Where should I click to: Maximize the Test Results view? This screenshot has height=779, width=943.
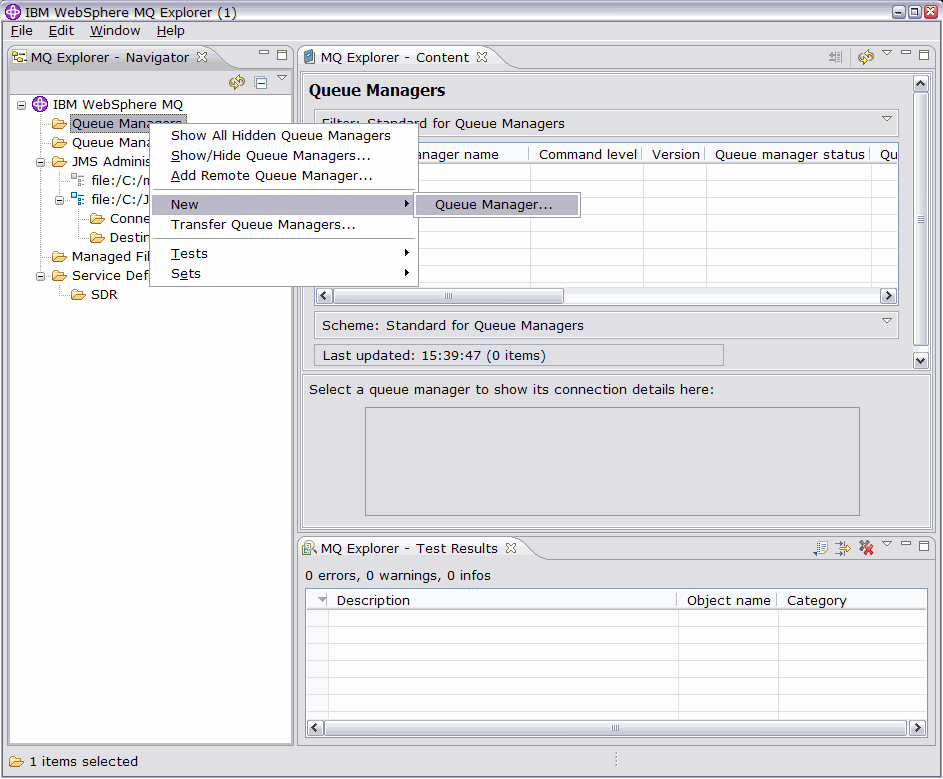[x=923, y=547]
